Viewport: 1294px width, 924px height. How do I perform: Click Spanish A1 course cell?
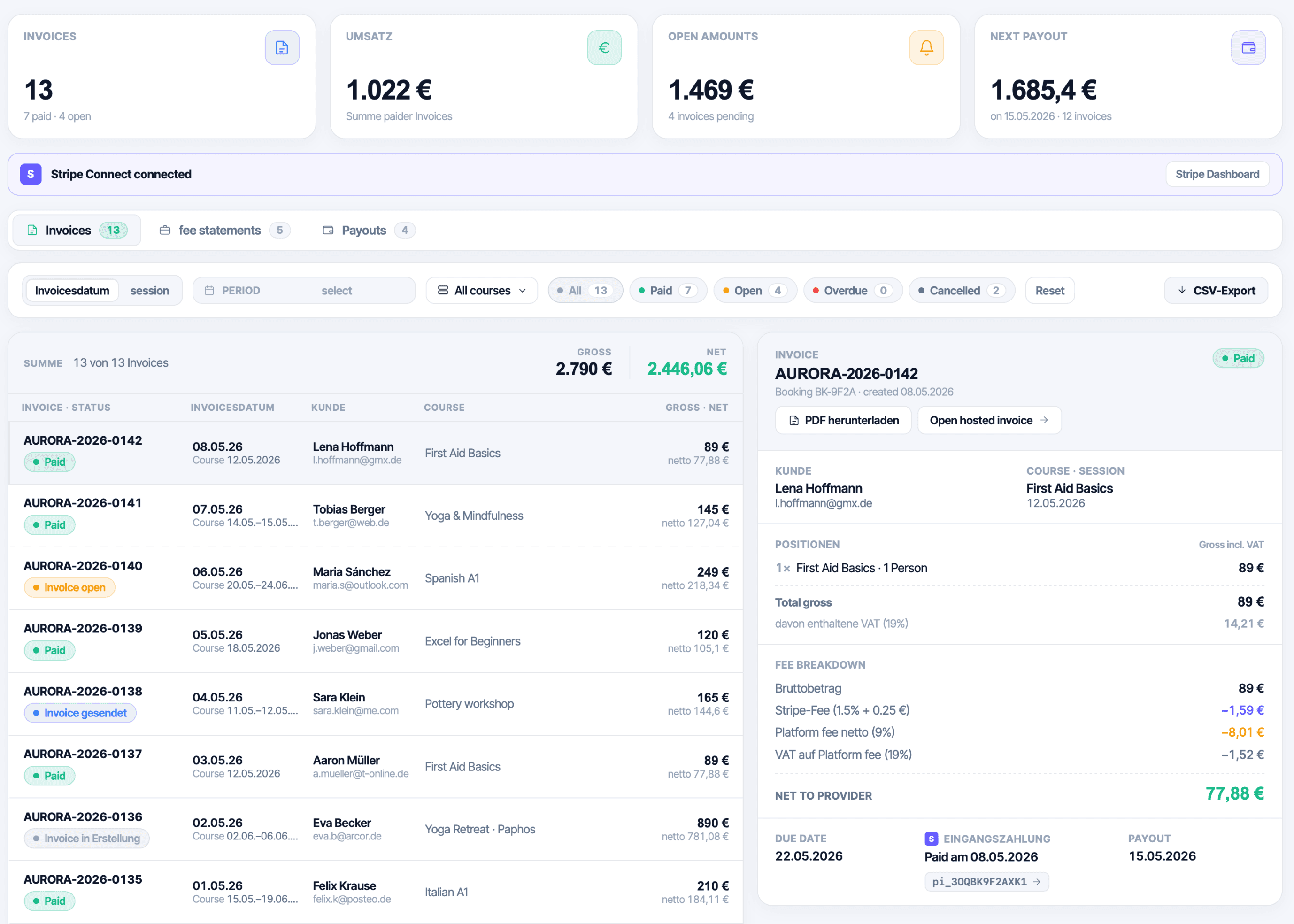tap(452, 578)
